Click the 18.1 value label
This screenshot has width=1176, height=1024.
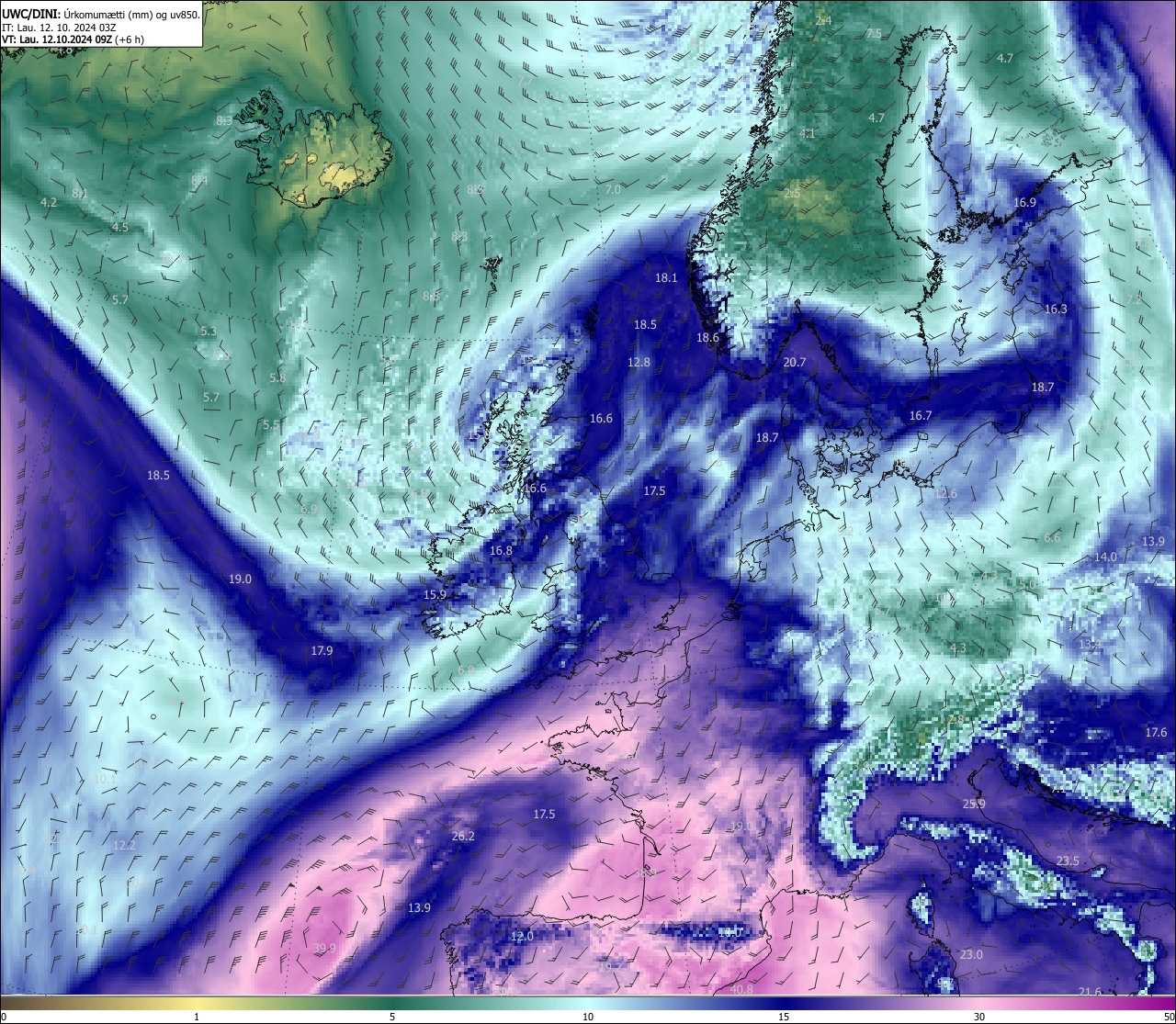(x=666, y=278)
